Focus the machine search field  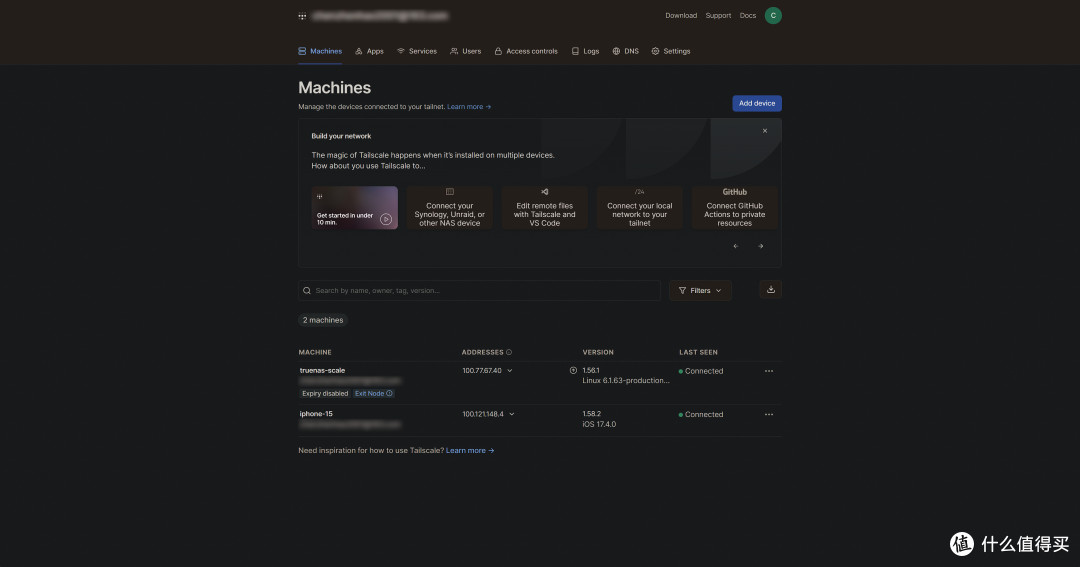coord(479,291)
